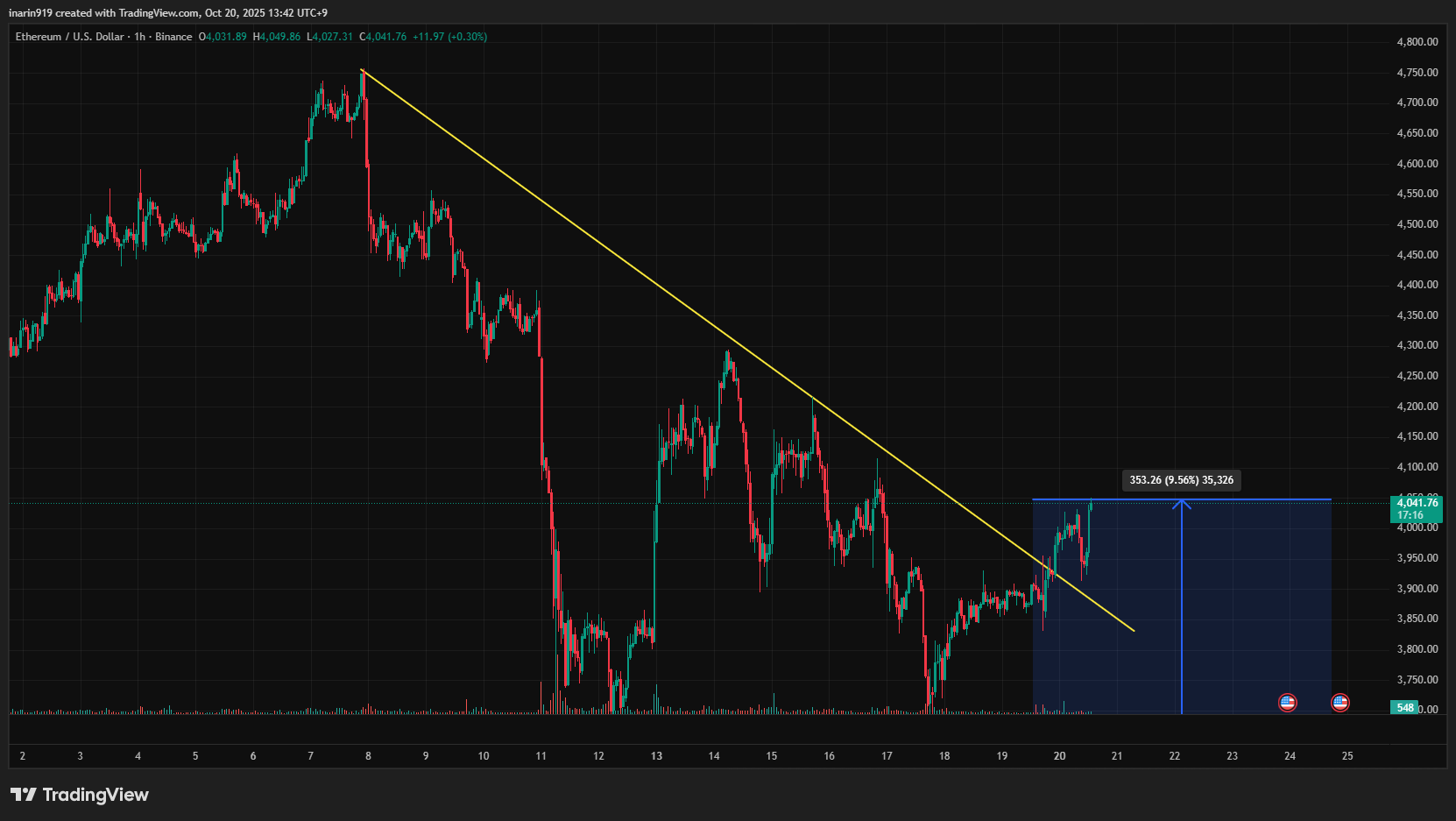Click the Binance exchange label
This screenshot has width=1456, height=821.
tap(173, 37)
